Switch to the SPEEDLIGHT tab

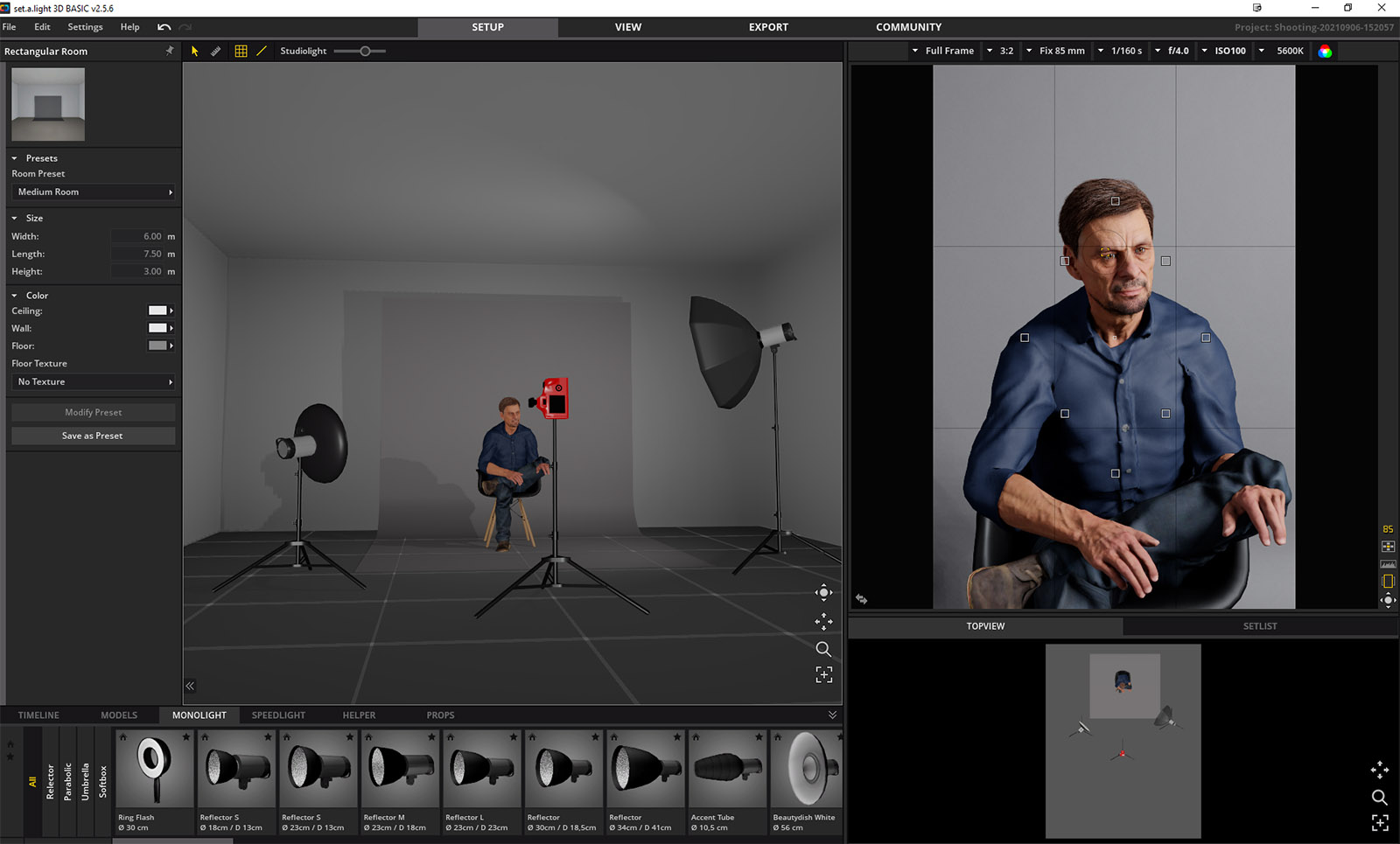click(278, 715)
